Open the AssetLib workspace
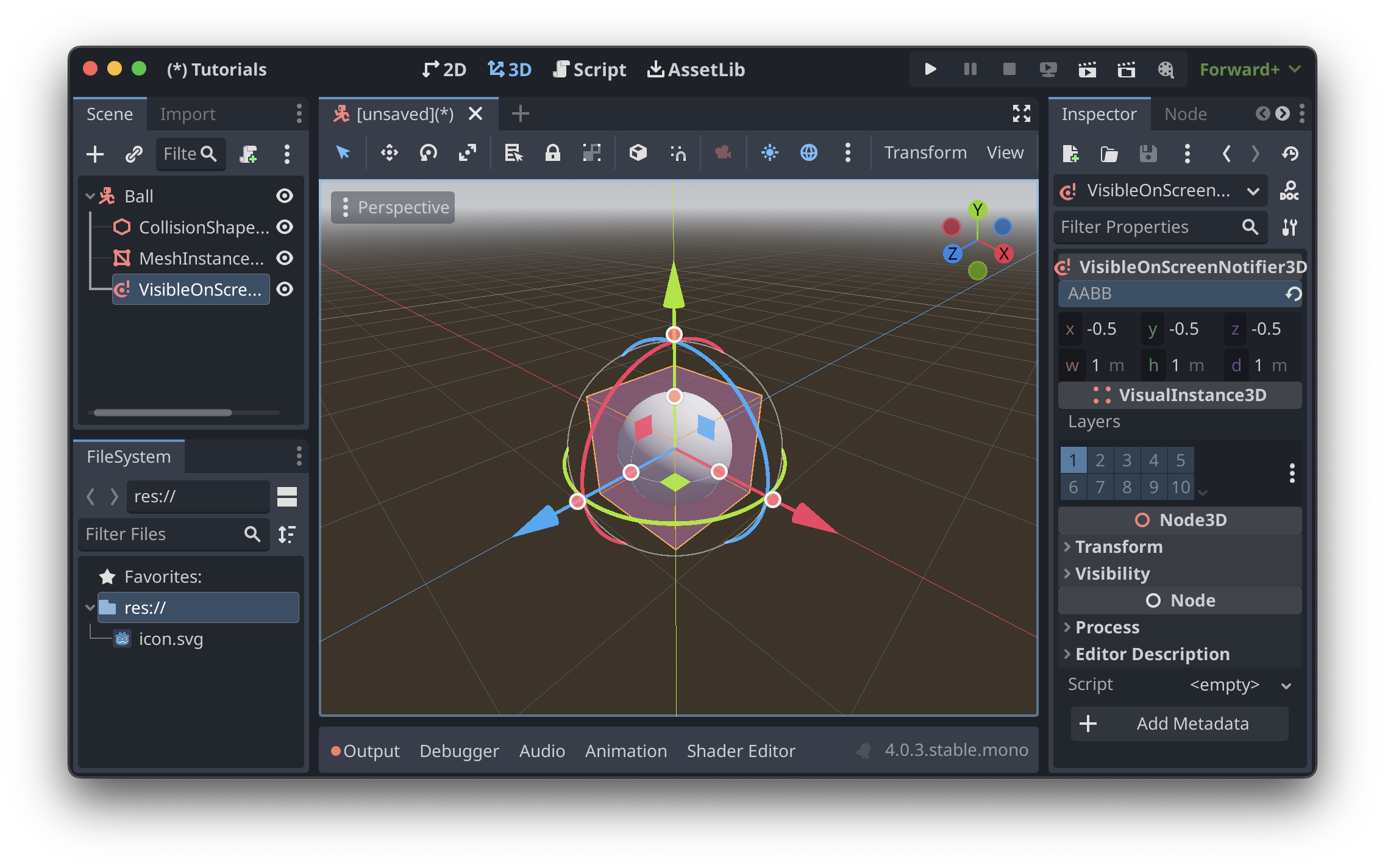Screen dimensions: 1385x868 tap(696, 69)
